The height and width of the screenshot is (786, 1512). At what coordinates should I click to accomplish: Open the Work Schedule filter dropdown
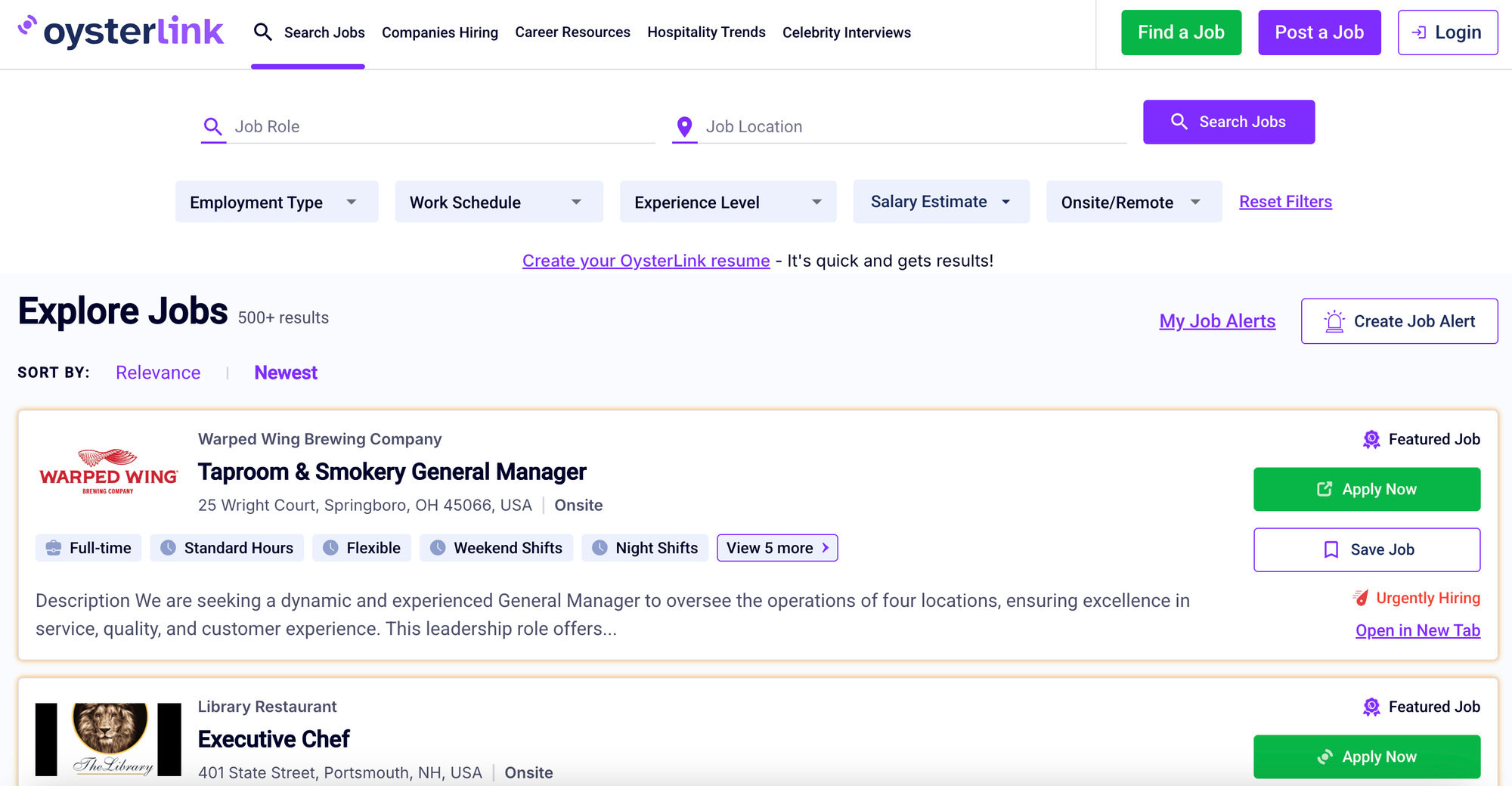[x=498, y=202]
